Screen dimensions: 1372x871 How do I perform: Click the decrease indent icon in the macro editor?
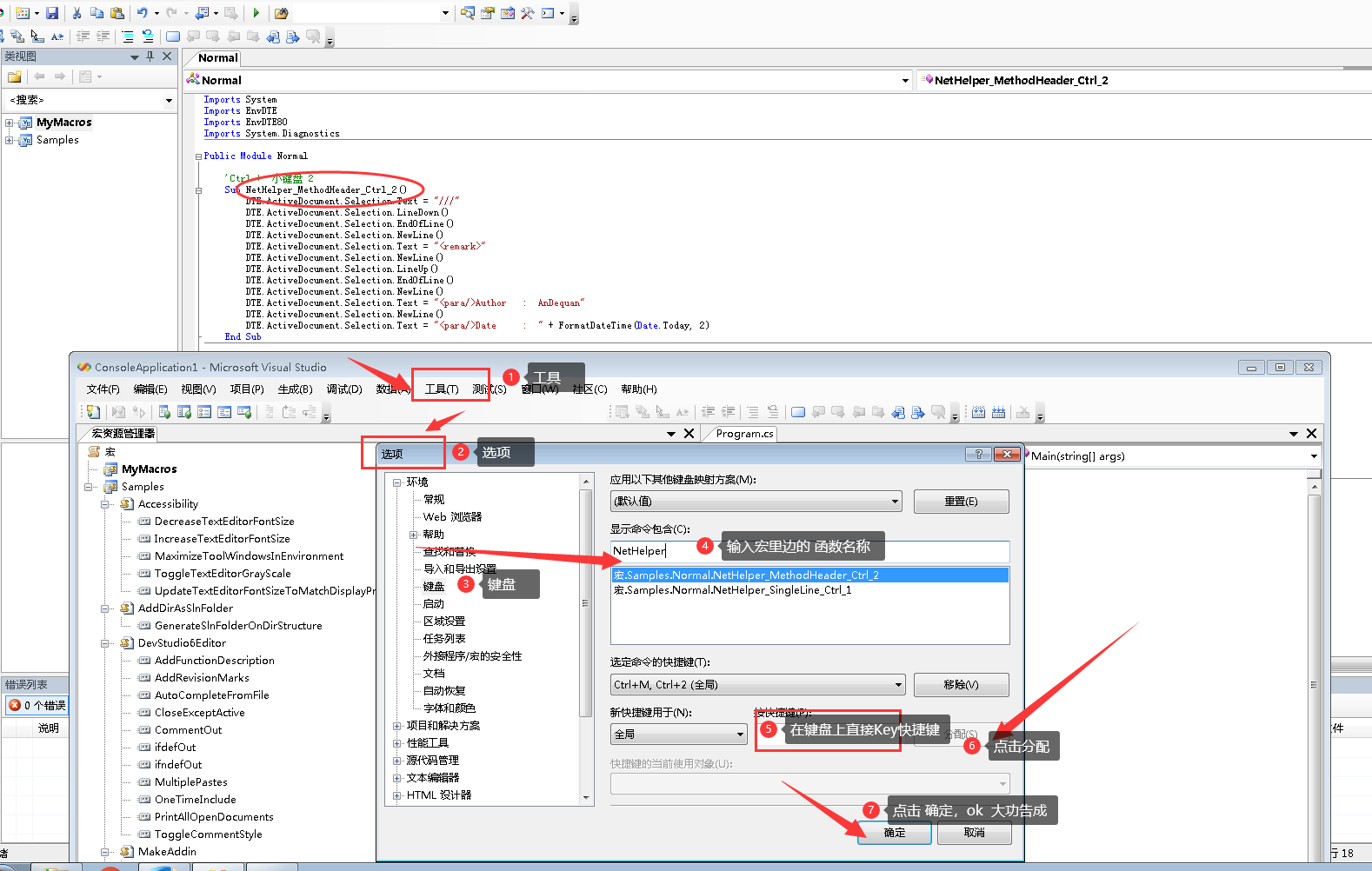point(83,36)
